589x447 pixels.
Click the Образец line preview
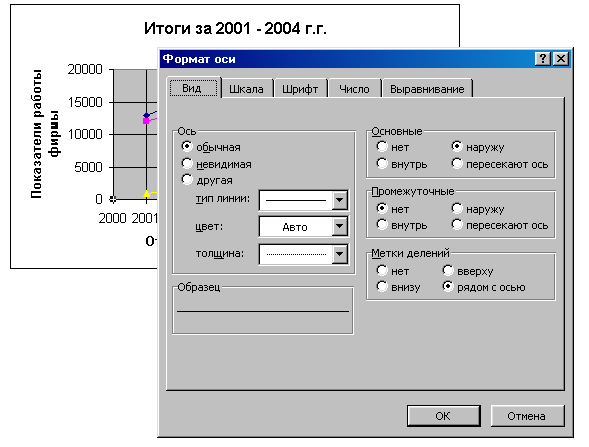[263, 311]
